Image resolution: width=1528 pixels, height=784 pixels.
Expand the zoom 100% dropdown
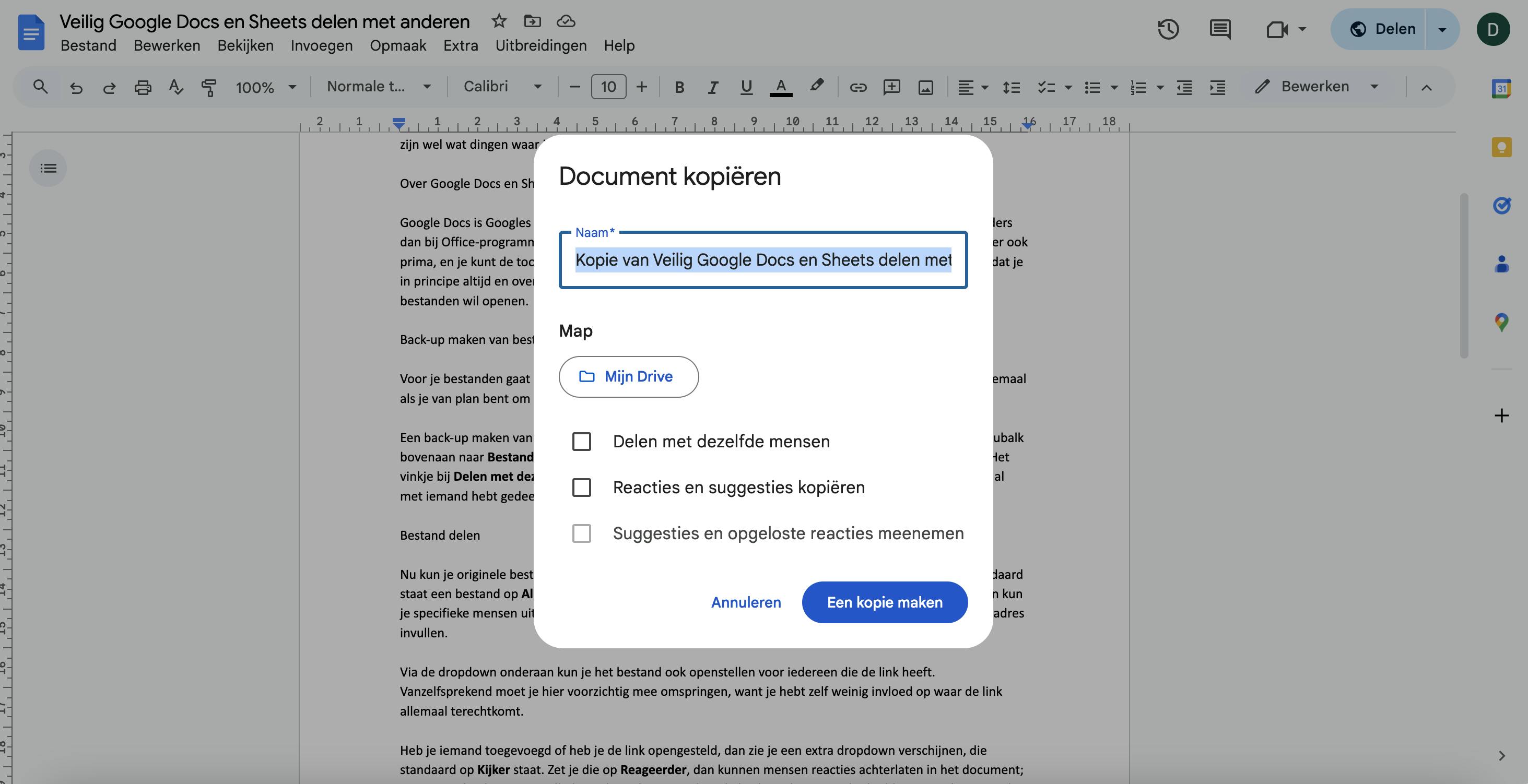265,87
